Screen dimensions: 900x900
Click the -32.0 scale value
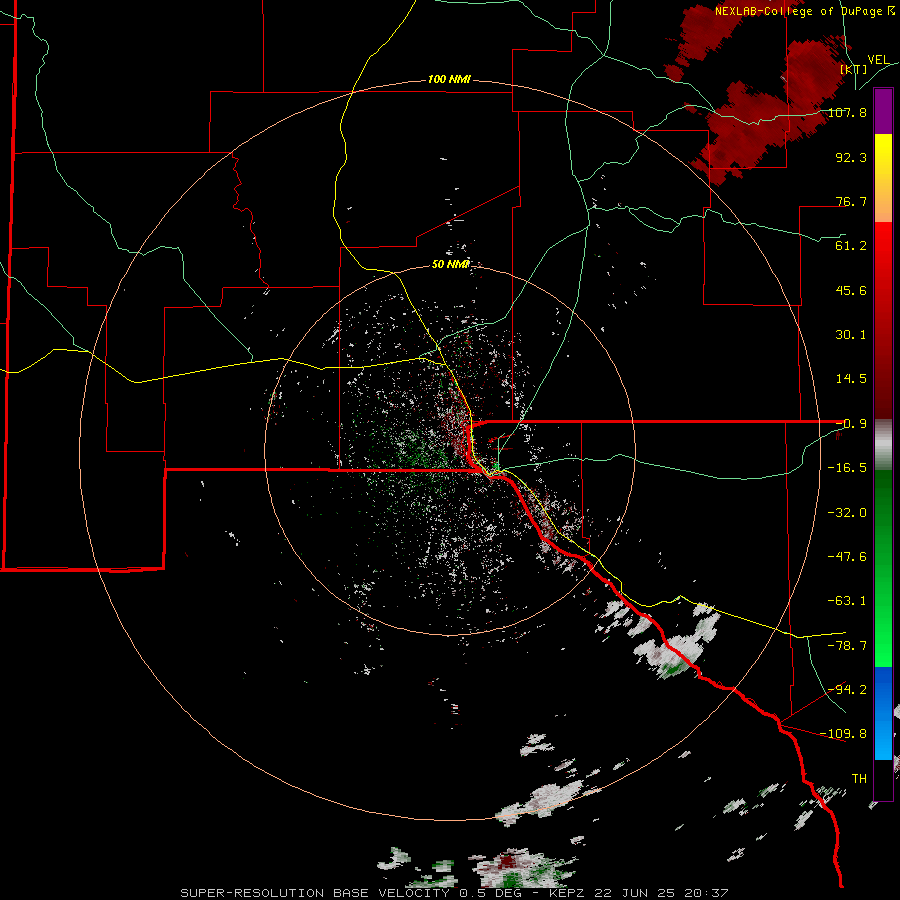pos(847,513)
